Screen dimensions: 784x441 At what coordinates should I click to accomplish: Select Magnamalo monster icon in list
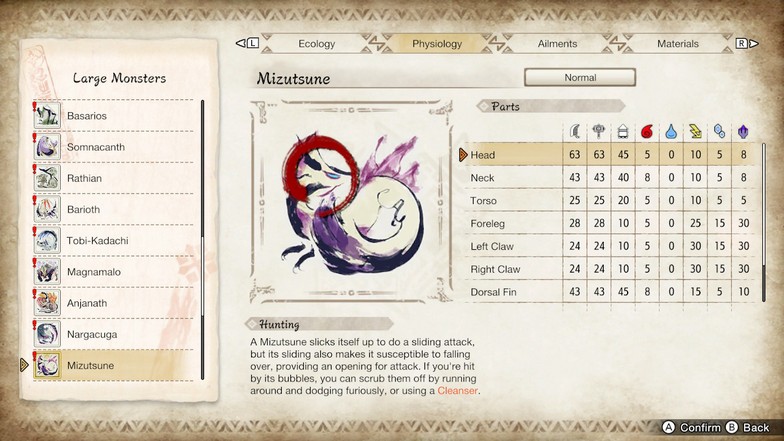point(48,272)
